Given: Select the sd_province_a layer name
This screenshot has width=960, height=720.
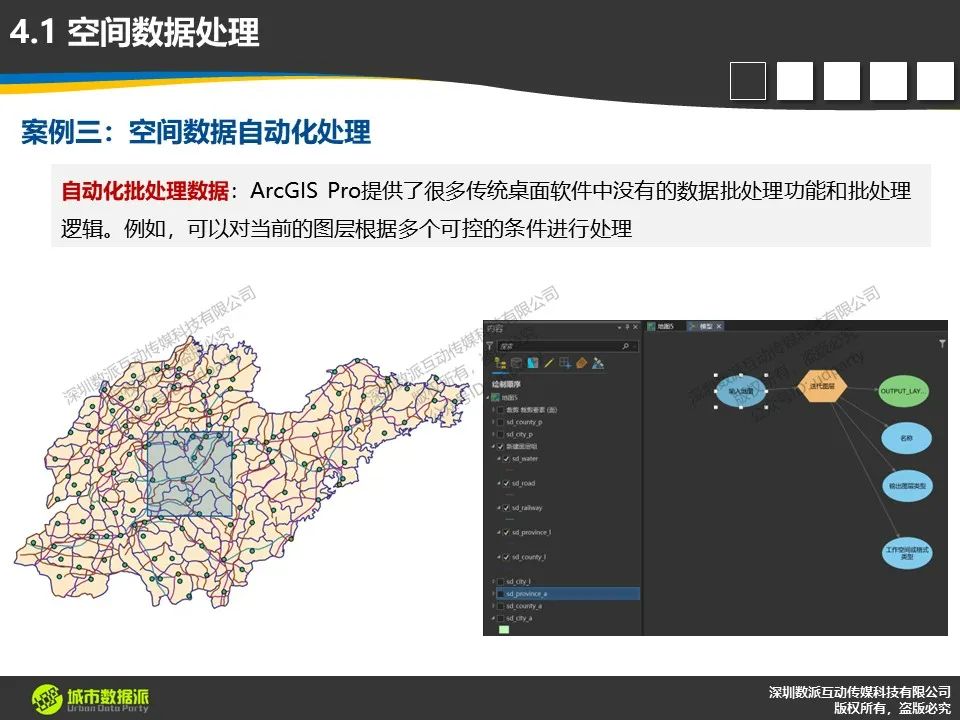Looking at the screenshot, I should pos(527,594).
